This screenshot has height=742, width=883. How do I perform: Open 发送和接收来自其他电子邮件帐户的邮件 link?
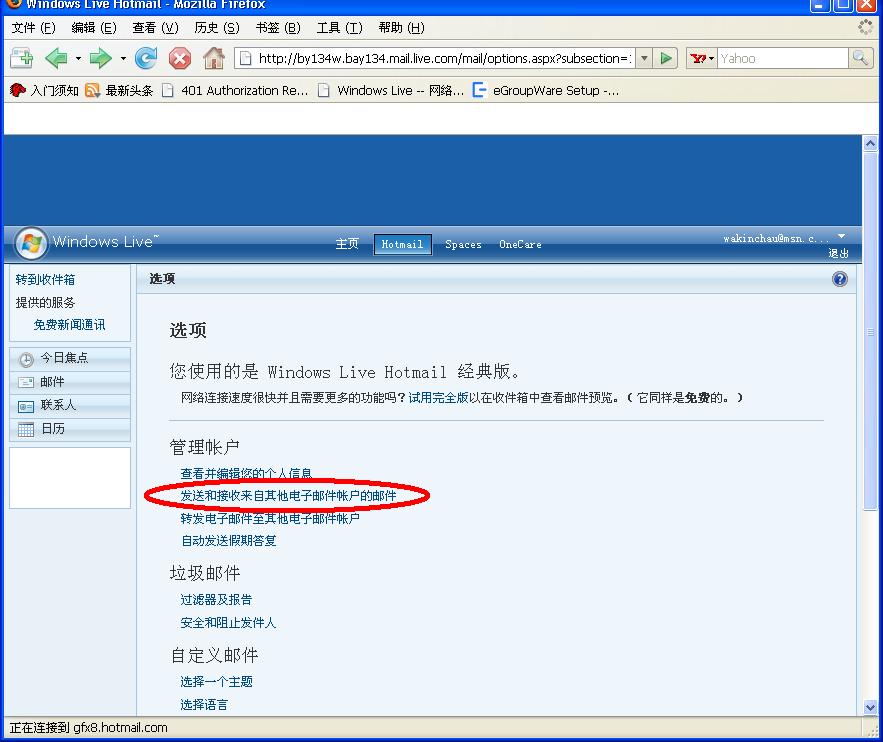point(288,495)
